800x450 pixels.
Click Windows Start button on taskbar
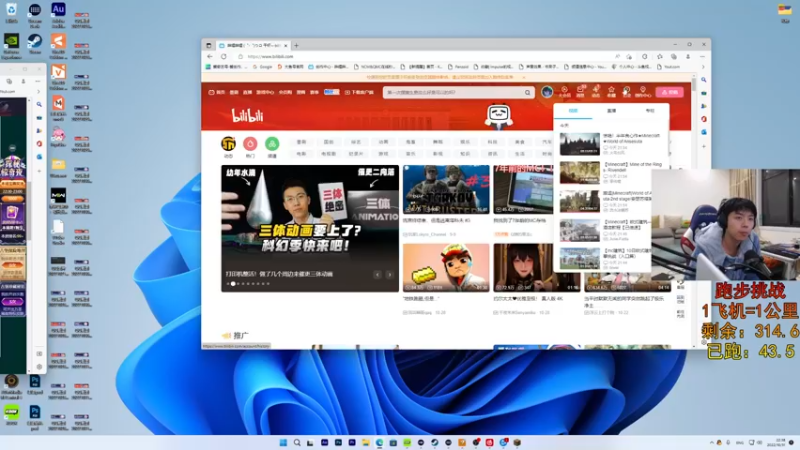pos(283,442)
